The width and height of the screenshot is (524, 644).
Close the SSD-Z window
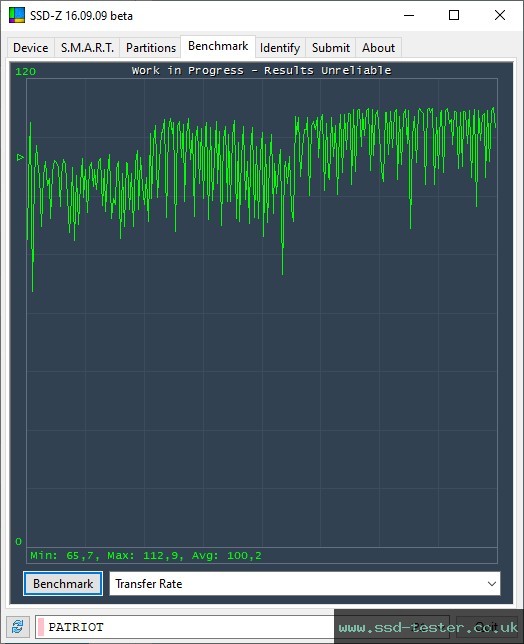click(x=500, y=16)
